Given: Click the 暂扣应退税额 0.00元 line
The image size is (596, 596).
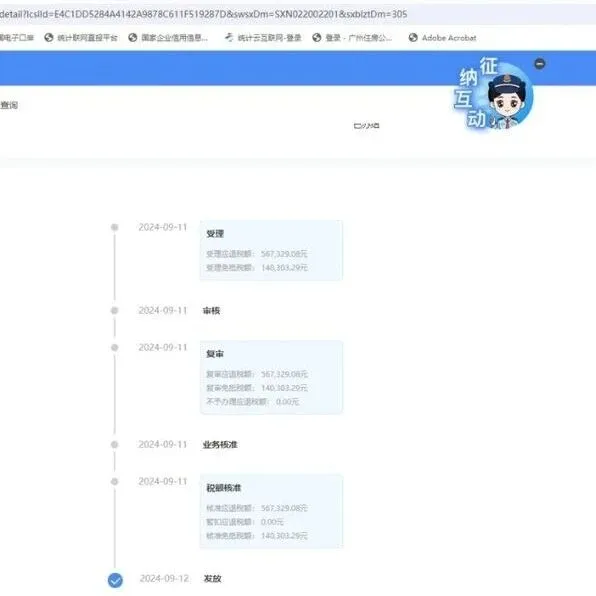Looking at the screenshot, I should coord(245,522).
